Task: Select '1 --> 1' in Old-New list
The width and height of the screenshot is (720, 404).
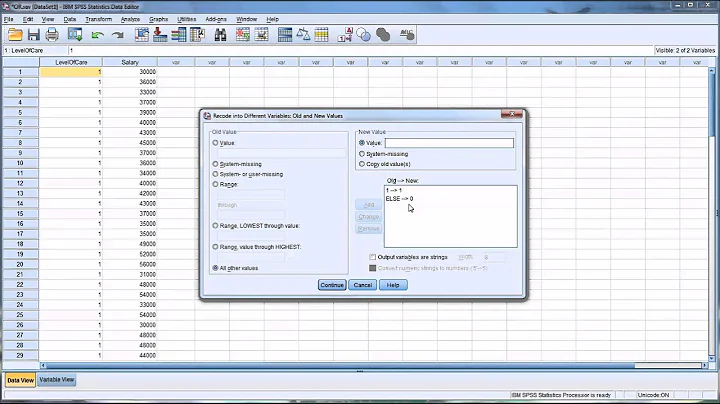Action: [394, 190]
